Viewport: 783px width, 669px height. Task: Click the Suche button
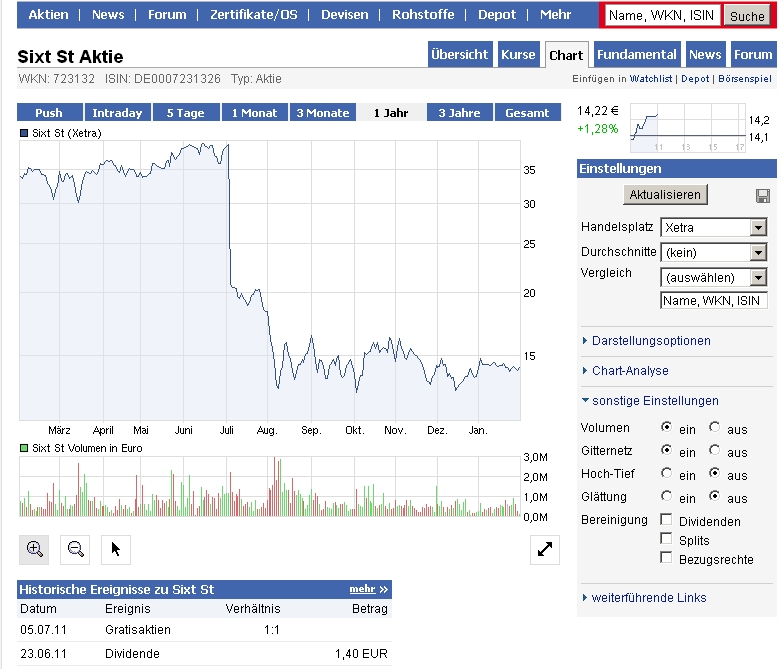(747, 16)
